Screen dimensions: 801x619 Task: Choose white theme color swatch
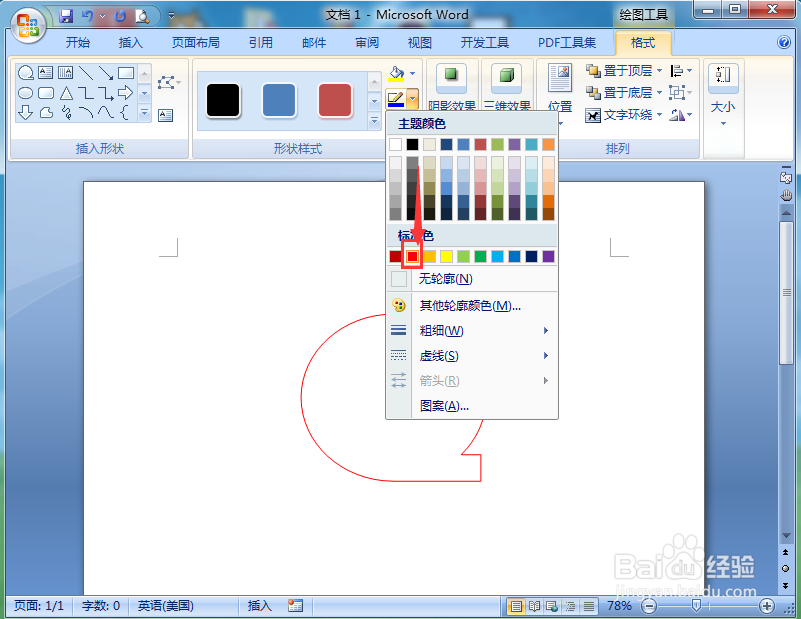395,145
